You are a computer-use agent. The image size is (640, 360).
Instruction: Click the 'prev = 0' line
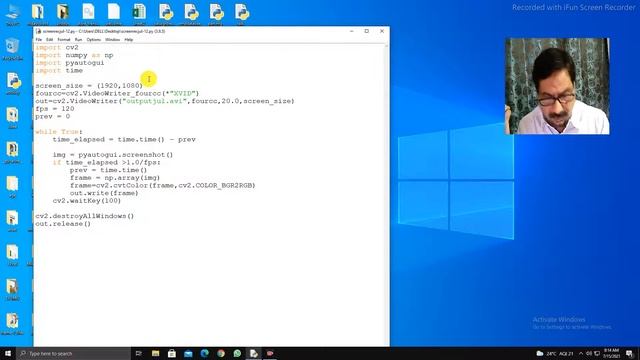(53, 116)
